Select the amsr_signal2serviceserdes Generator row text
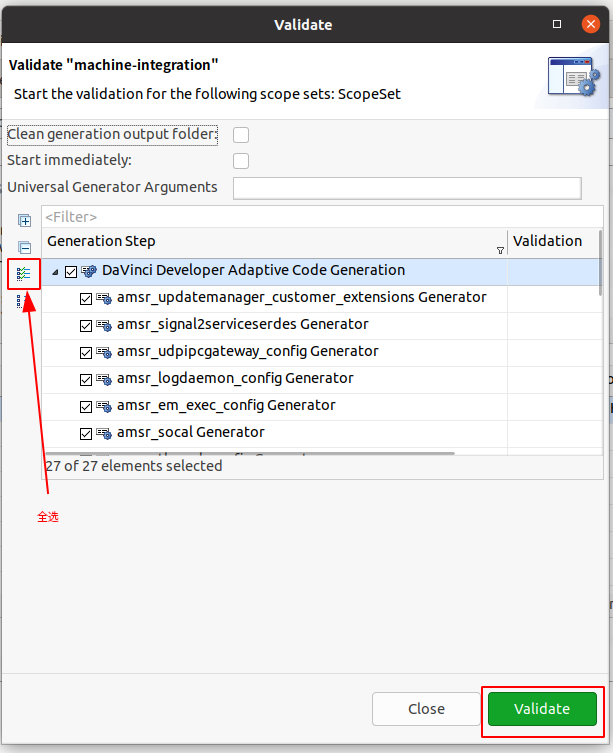The height and width of the screenshot is (753, 613). [x=243, y=325]
